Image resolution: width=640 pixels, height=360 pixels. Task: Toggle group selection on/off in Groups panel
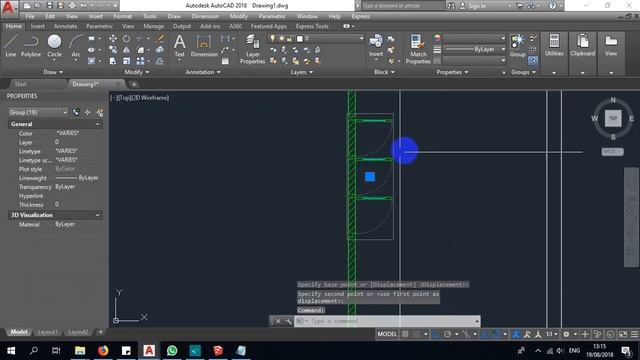pos(533,61)
